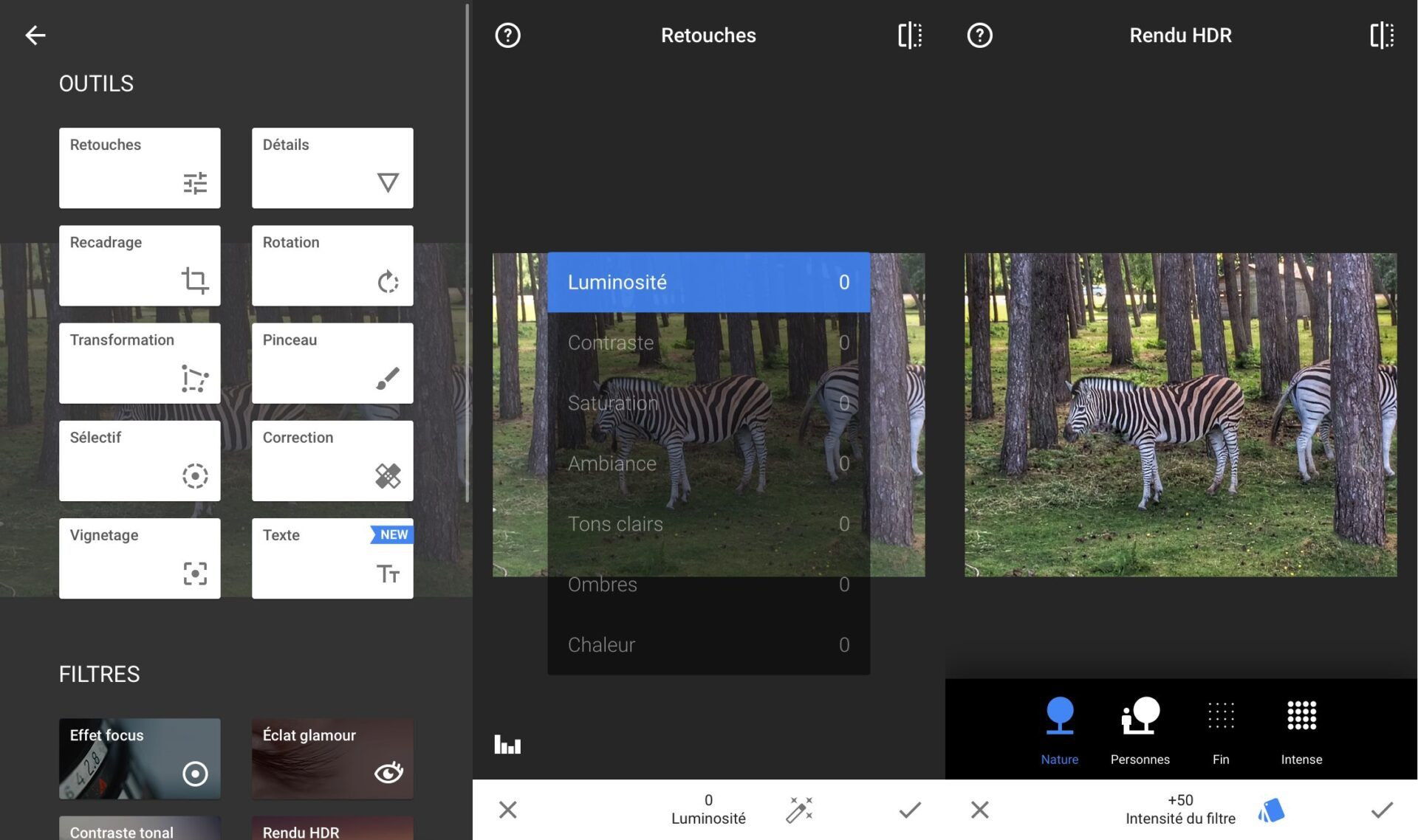1418x840 pixels.
Task: Select the Tons clairs adjustment row
Action: click(708, 524)
